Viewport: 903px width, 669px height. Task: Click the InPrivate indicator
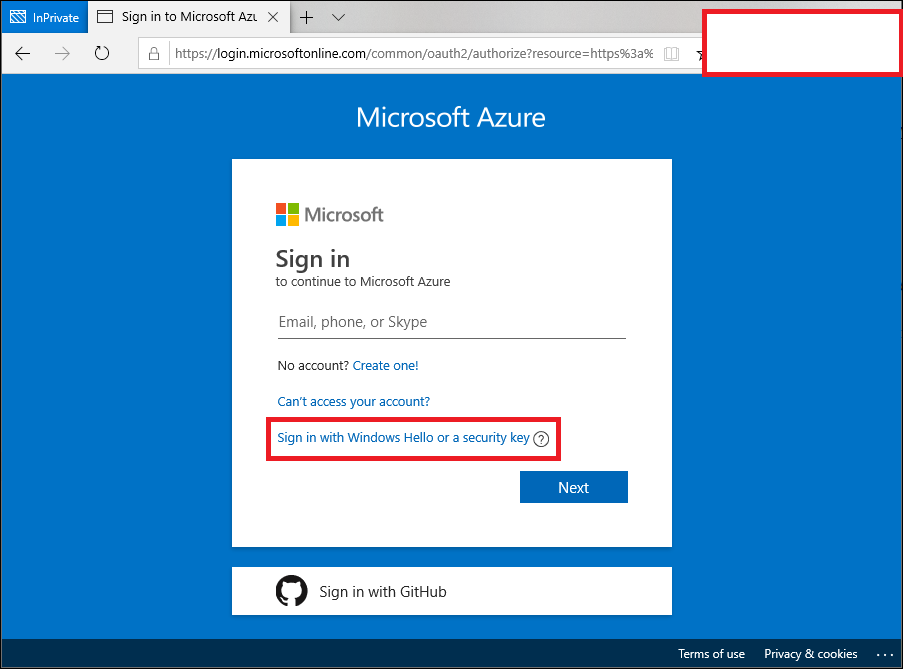coord(44,17)
